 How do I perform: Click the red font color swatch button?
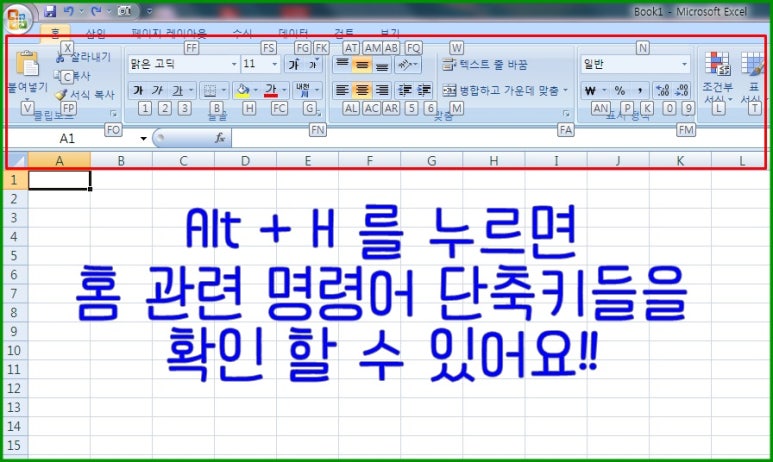pos(270,90)
